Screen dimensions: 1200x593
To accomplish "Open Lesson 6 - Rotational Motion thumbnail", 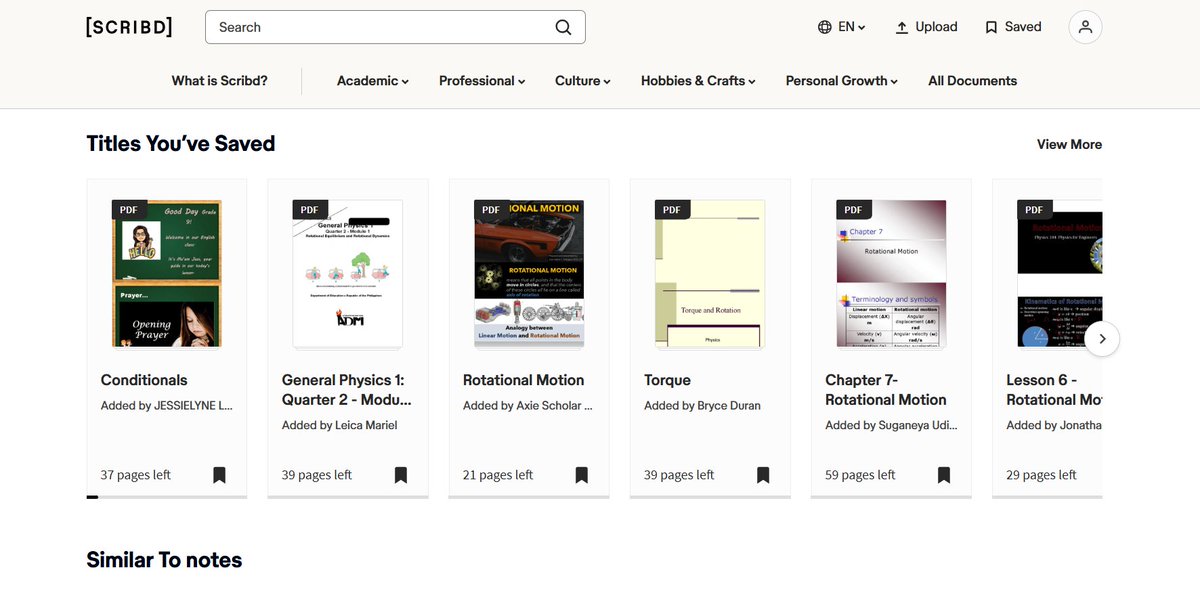I will click(x=1060, y=273).
